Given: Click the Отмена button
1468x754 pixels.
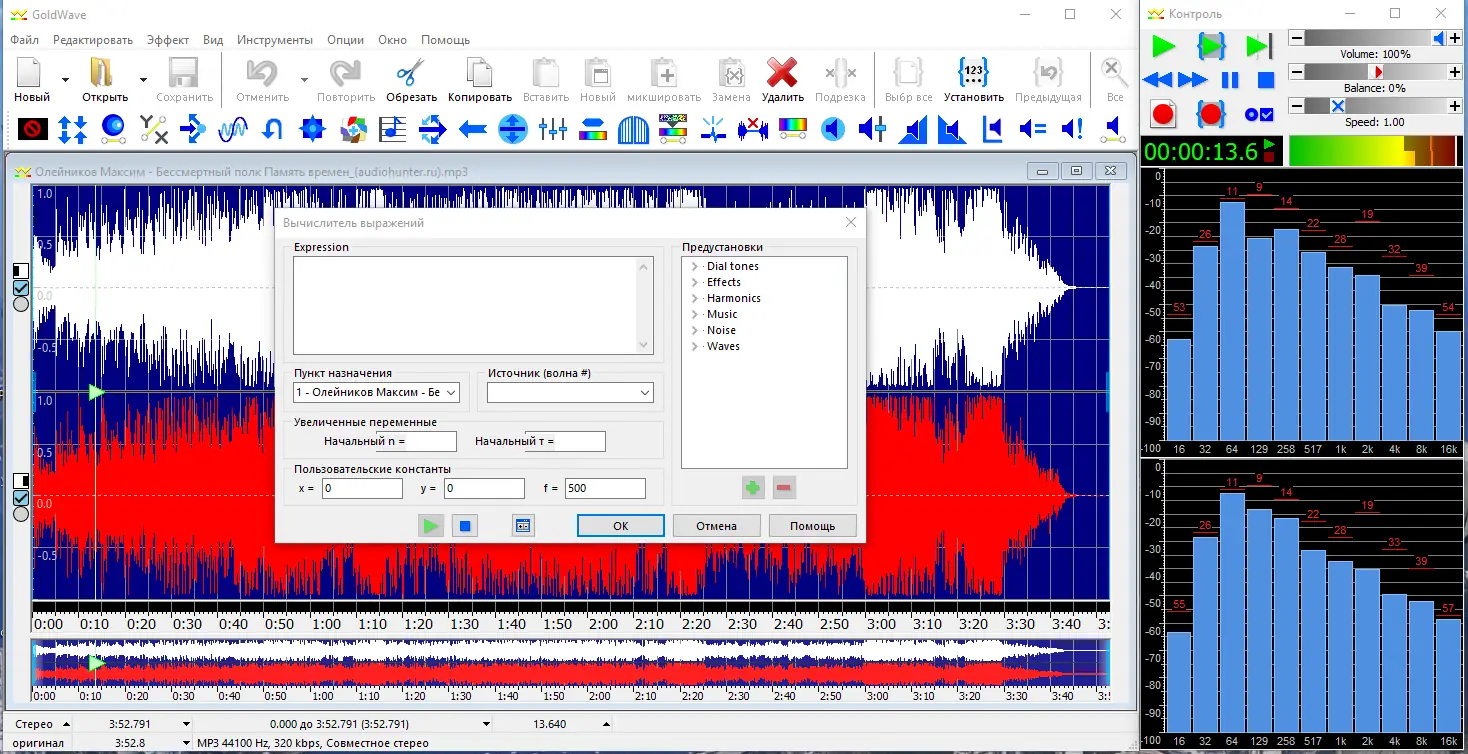Looking at the screenshot, I should [716, 526].
